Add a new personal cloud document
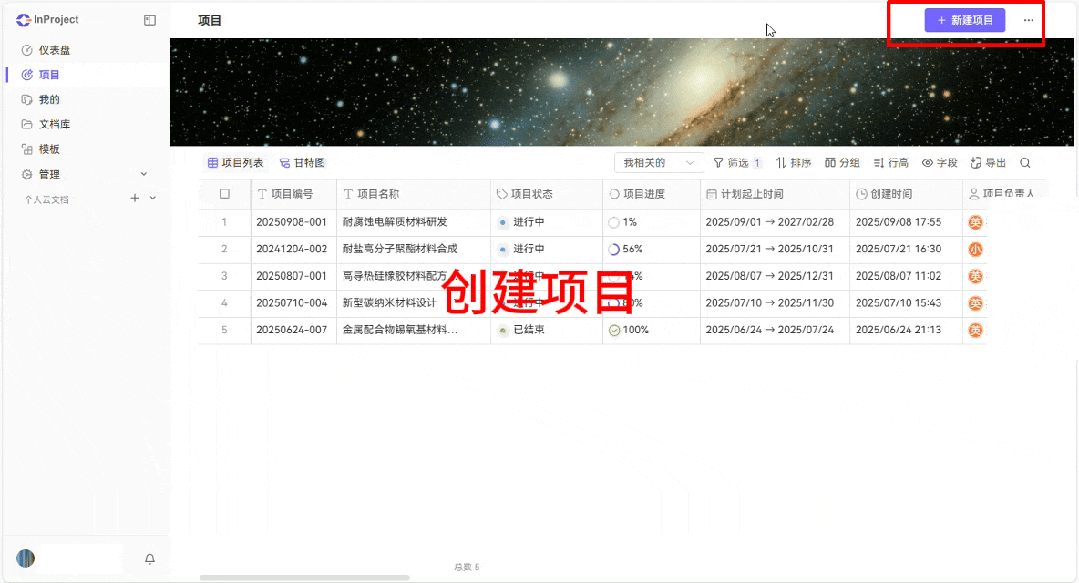This screenshot has height=583, width=1079. click(x=135, y=198)
